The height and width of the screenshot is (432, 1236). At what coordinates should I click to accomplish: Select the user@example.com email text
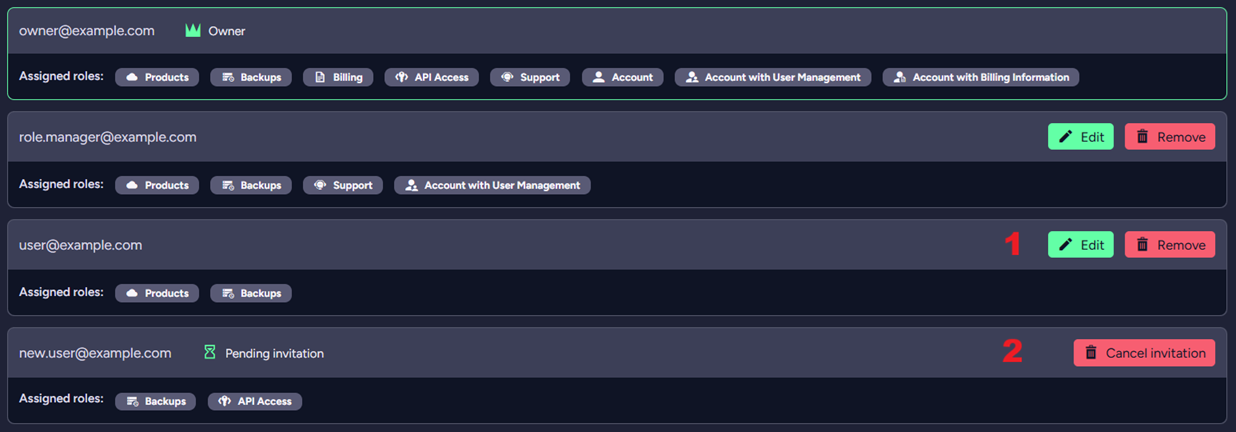click(81, 245)
